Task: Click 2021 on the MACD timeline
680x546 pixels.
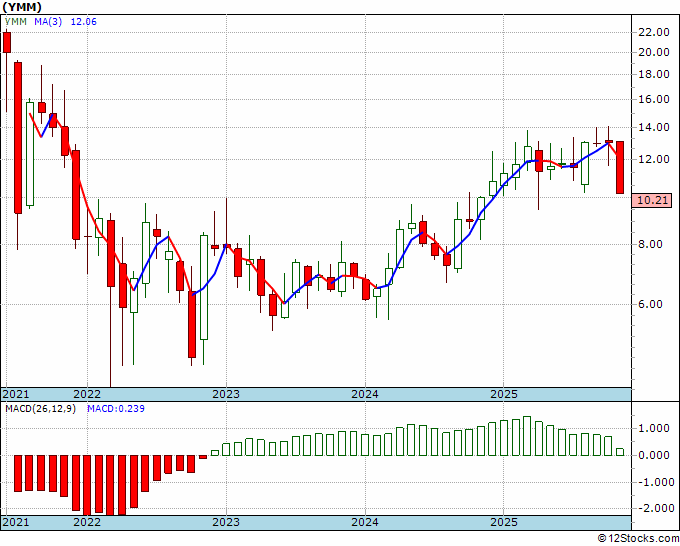Action: 16,522
